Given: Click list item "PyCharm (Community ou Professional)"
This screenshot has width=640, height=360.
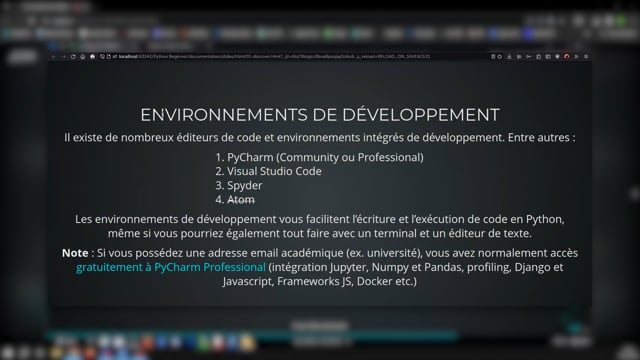Looking at the screenshot, I should click(325, 157).
